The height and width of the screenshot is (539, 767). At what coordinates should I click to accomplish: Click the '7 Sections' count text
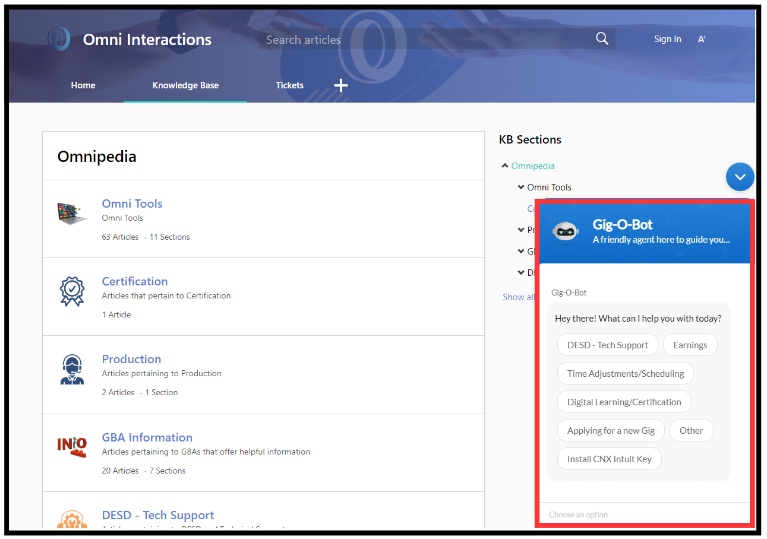[168, 471]
